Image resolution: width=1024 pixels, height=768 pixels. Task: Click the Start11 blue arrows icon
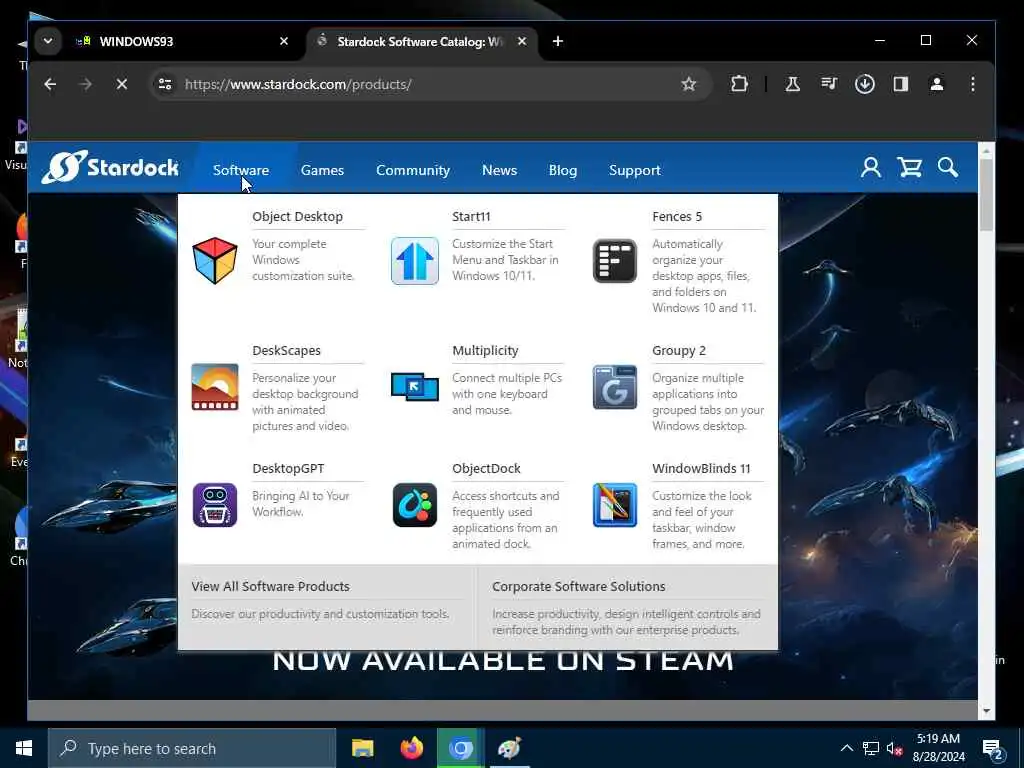pos(415,261)
